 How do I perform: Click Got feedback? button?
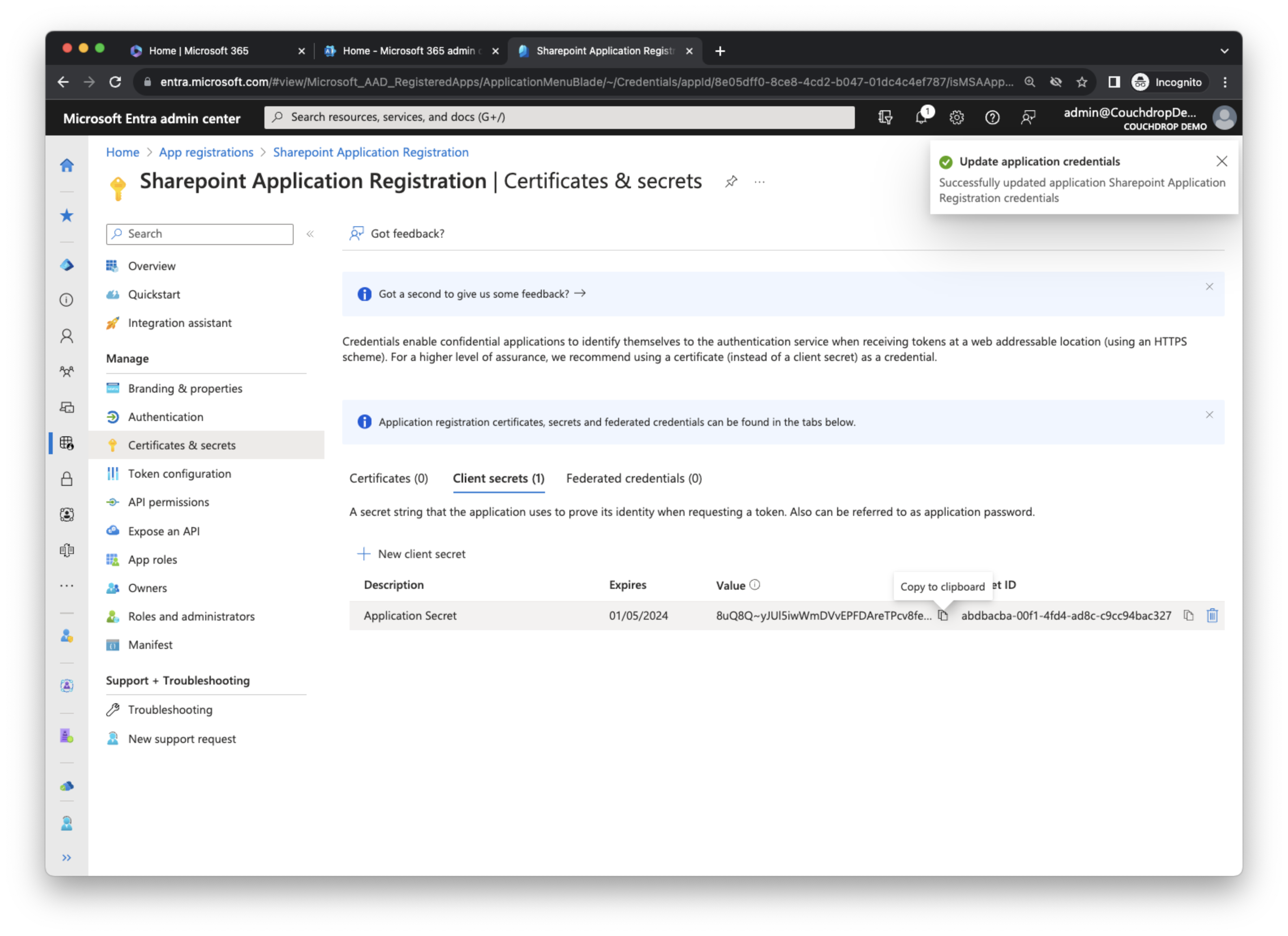(396, 234)
